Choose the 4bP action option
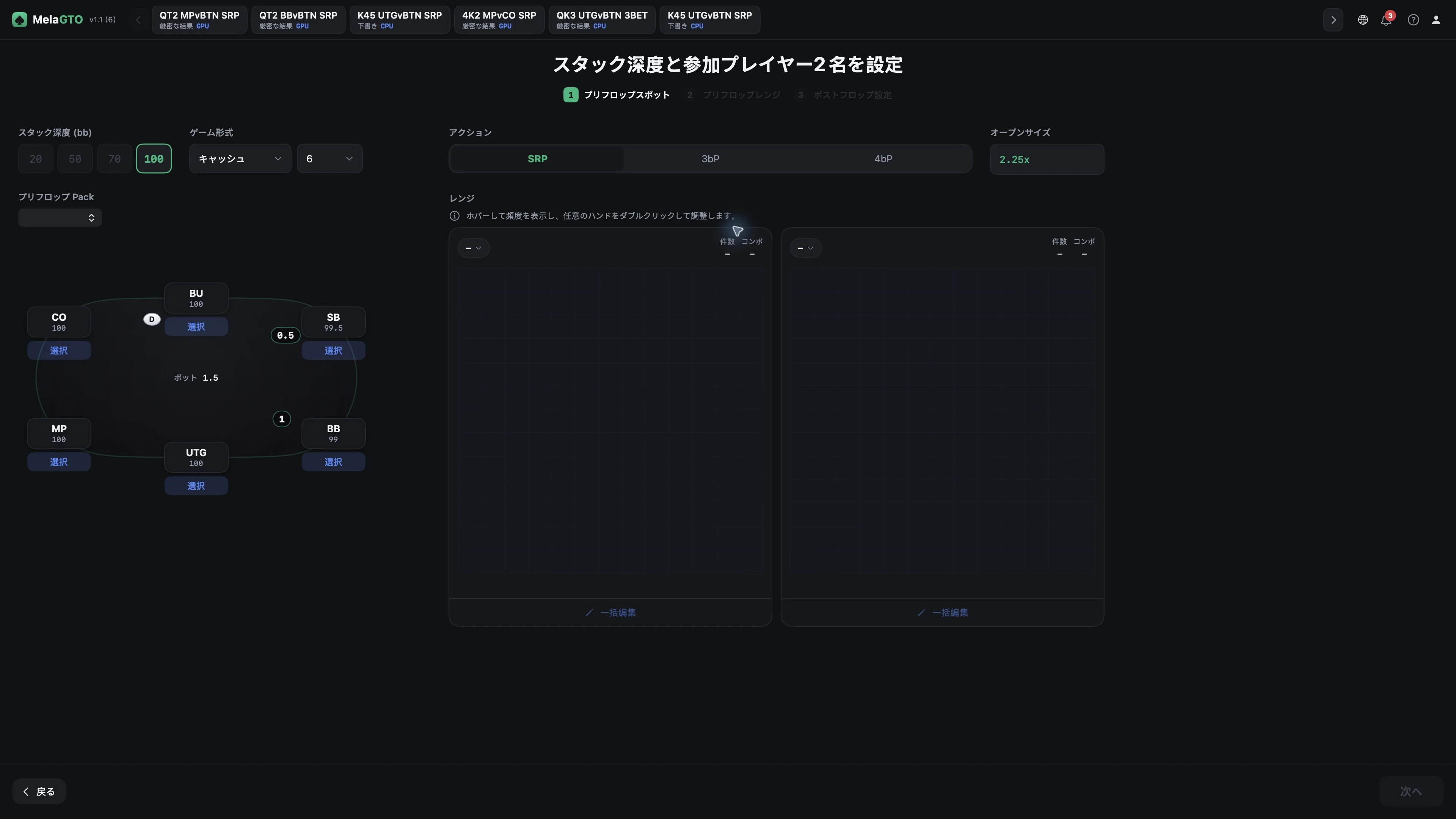 (x=883, y=159)
